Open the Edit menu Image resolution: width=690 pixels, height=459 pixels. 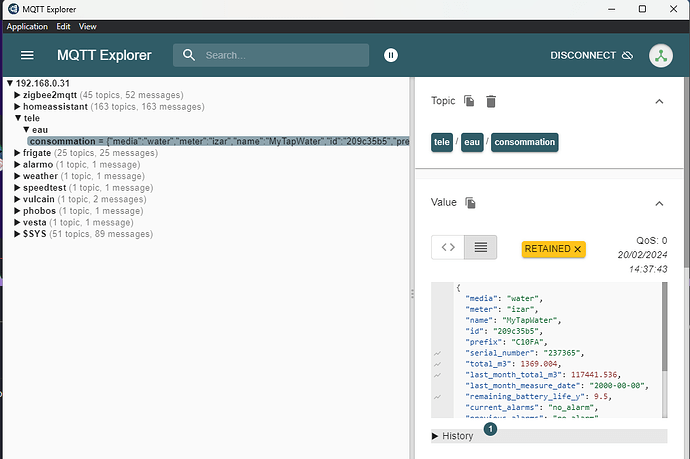pyautogui.click(x=63, y=26)
